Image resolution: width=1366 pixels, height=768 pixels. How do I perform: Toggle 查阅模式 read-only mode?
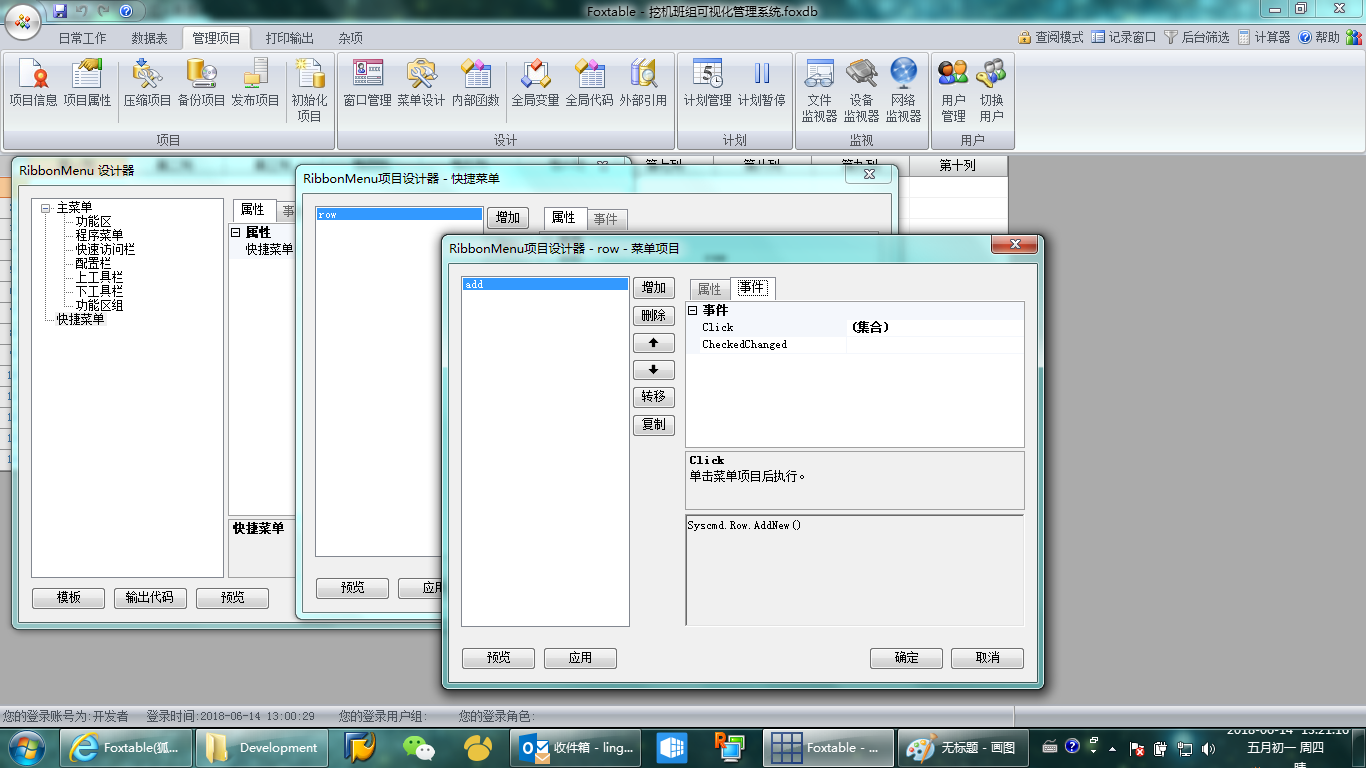click(1050, 37)
